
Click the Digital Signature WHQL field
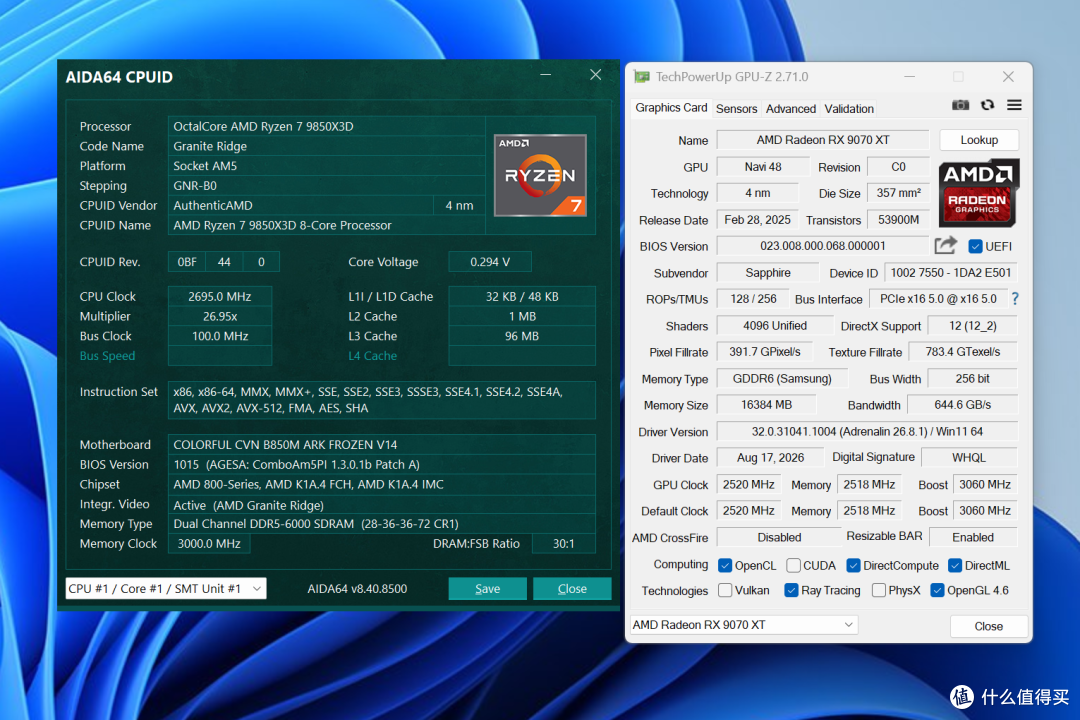(x=968, y=457)
